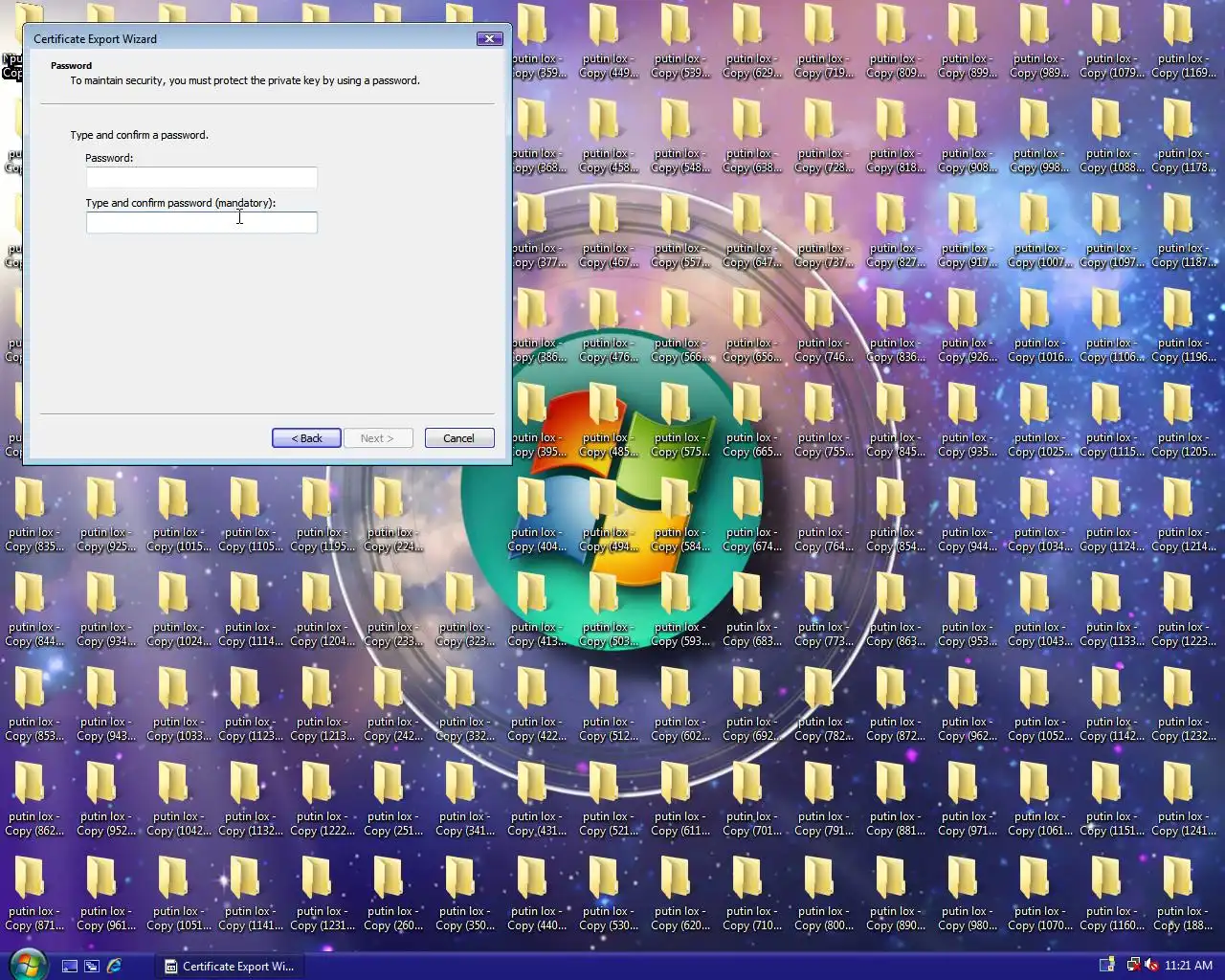The image size is (1225, 980).
Task: Click the muted volume tray icon
Action: click(1151, 966)
